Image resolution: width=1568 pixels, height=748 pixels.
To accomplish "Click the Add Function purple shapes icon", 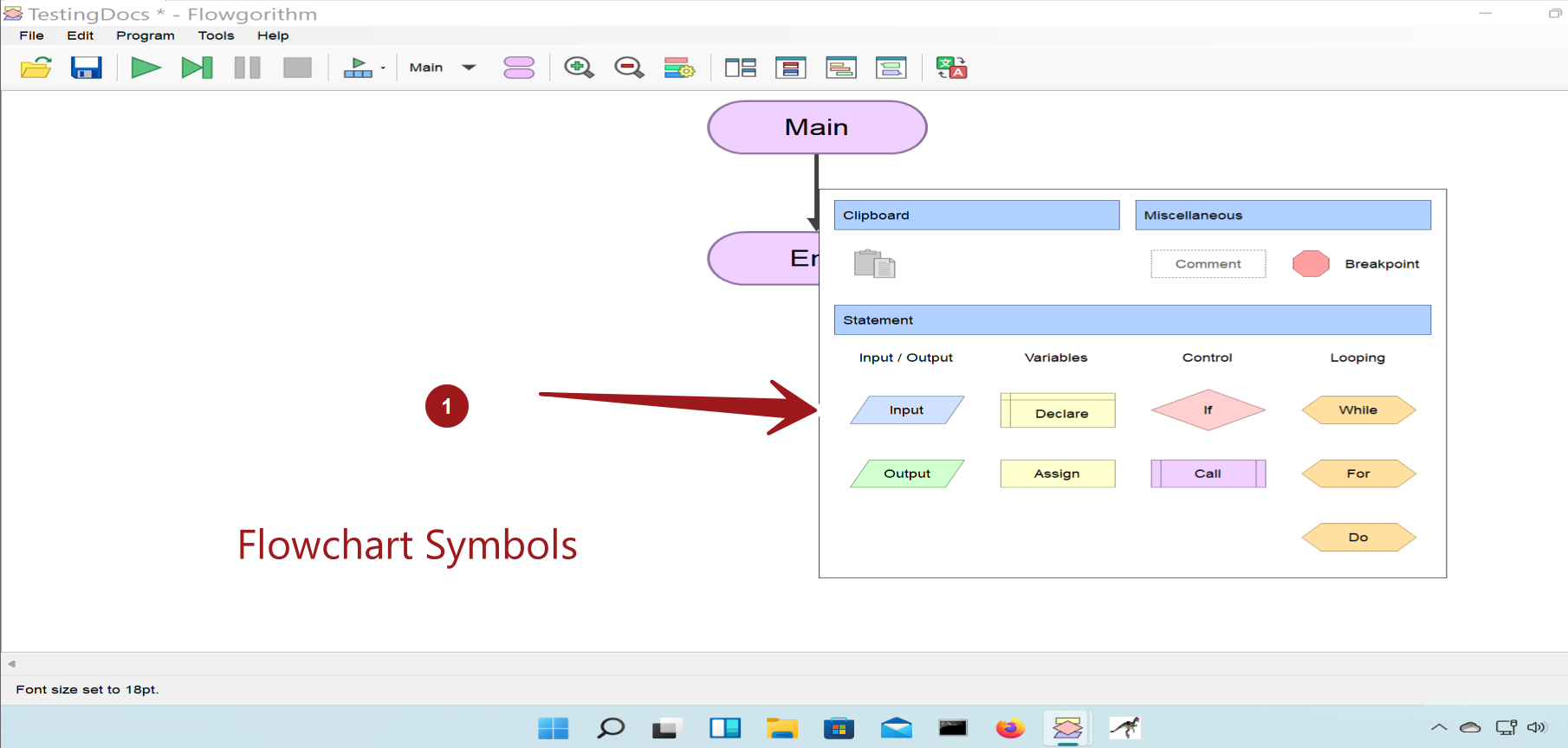I will pos(519,68).
